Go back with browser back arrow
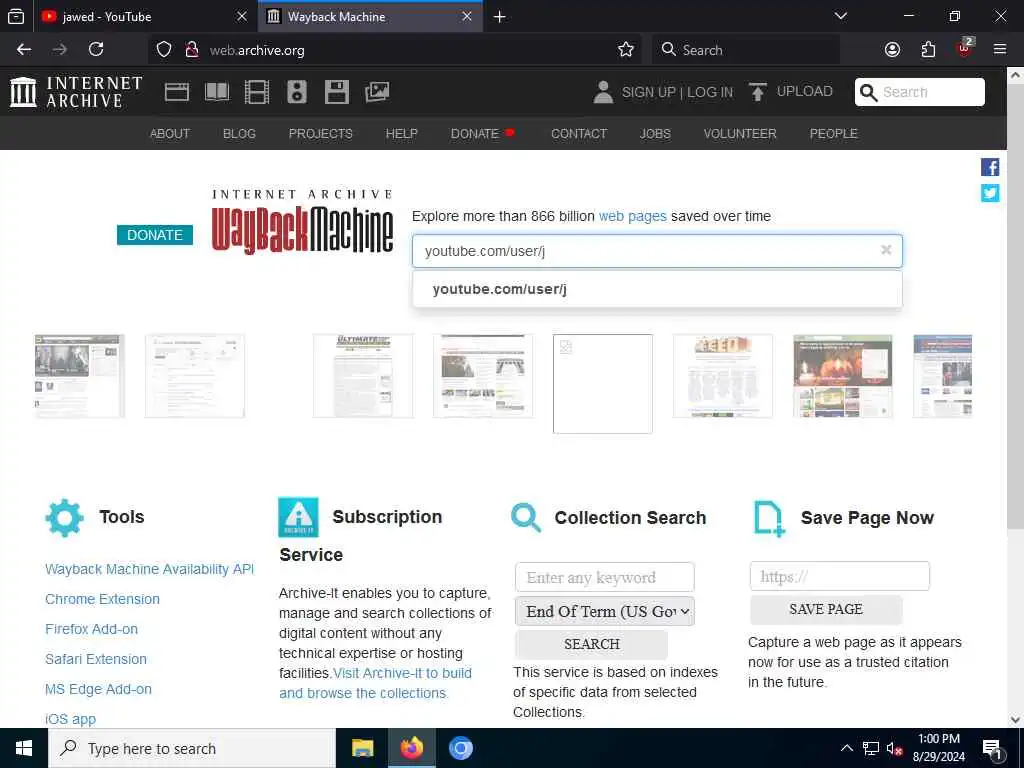 [x=24, y=50]
